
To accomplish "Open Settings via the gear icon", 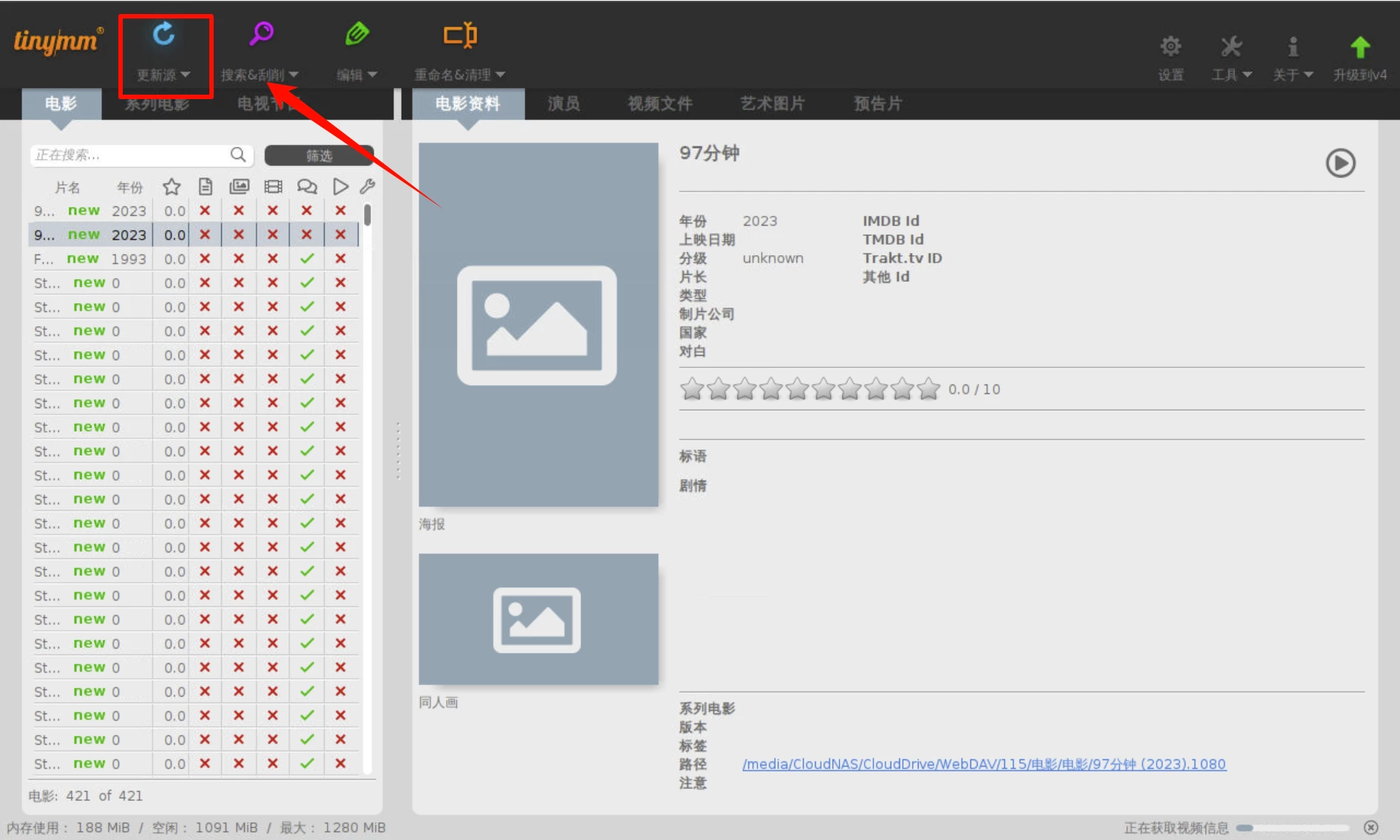I will tap(1170, 47).
